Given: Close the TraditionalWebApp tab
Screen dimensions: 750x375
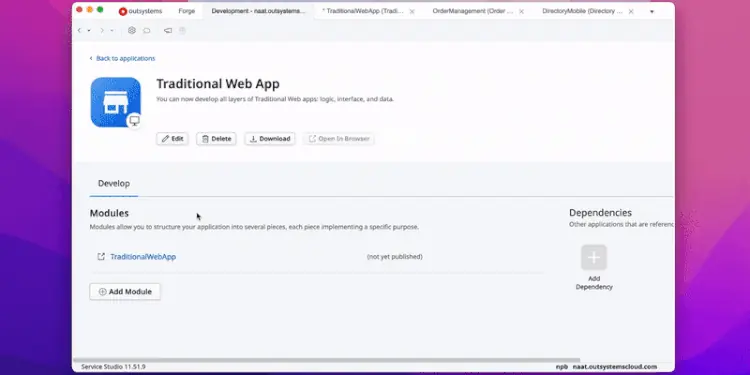Looking at the screenshot, I should (412, 11).
